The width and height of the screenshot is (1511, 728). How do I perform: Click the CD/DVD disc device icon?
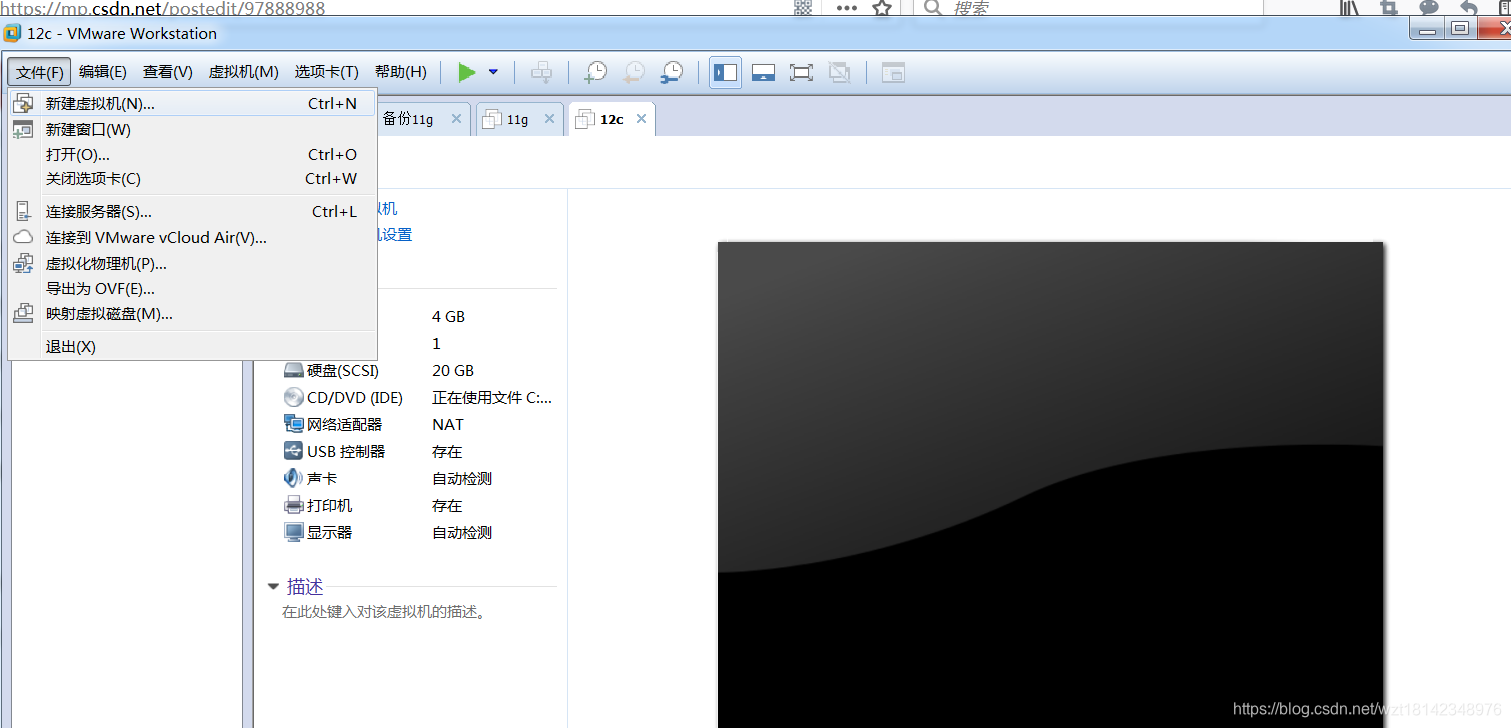point(293,397)
